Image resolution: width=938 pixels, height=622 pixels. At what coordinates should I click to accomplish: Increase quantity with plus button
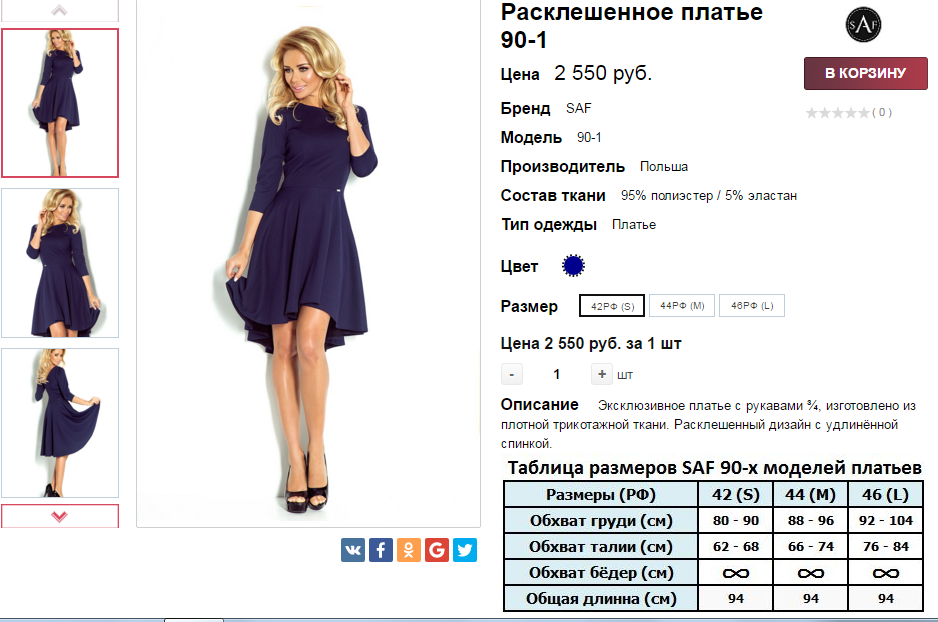[602, 374]
